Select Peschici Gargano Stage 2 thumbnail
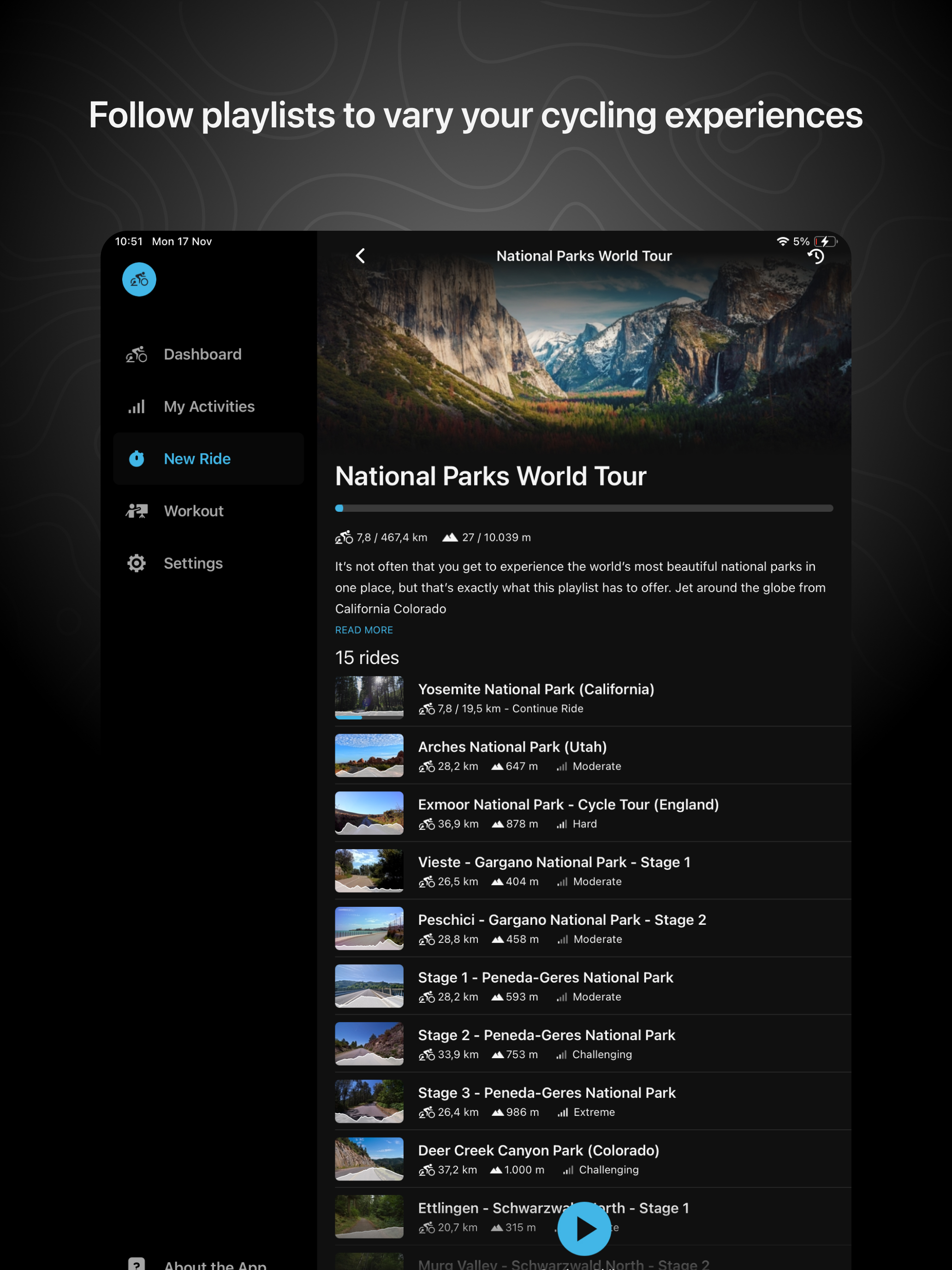The width and height of the screenshot is (952, 1270). pos(369,929)
